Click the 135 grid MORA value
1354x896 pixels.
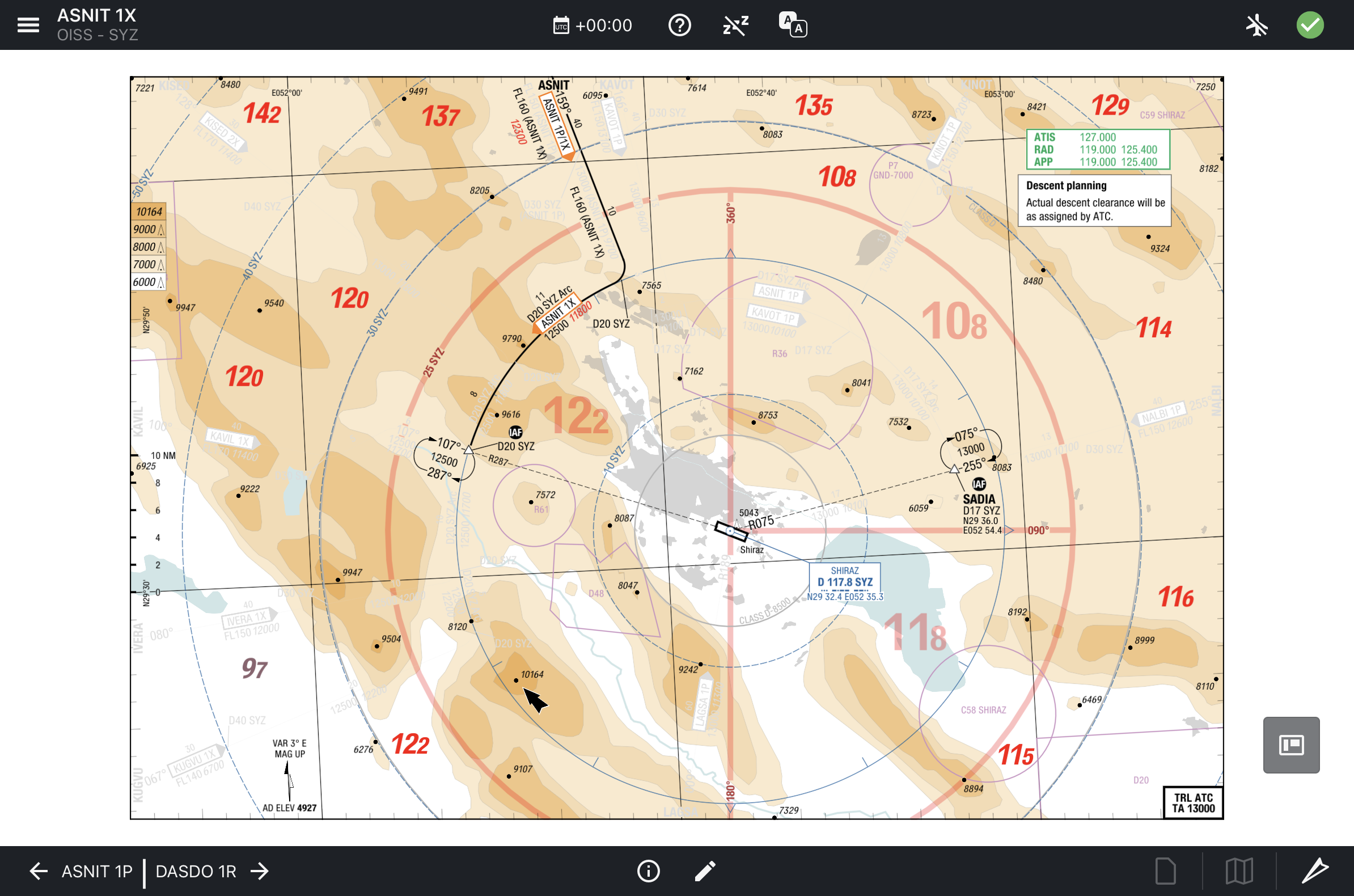(x=814, y=105)
